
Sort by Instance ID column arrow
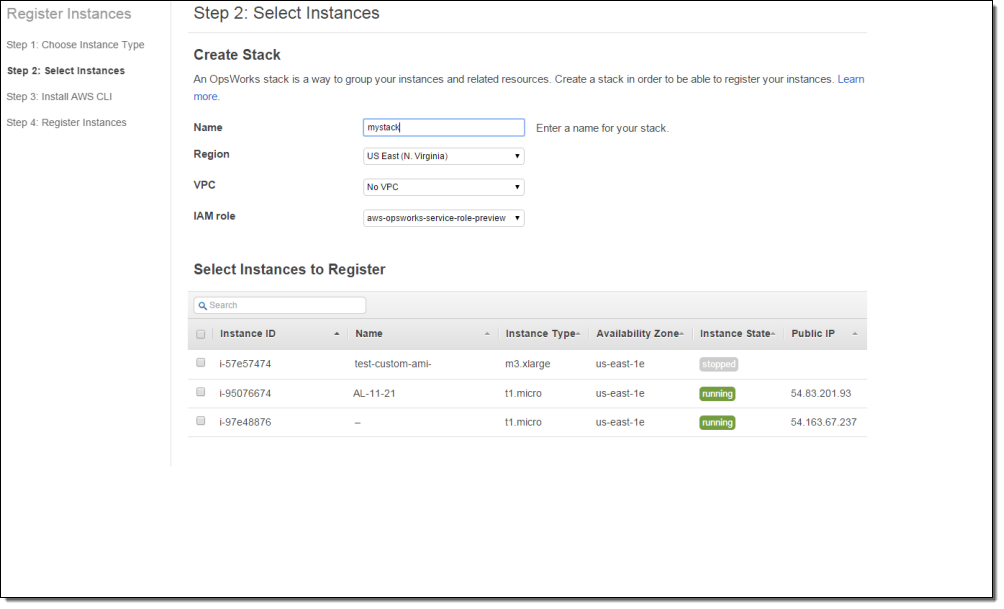click(336, 334)
